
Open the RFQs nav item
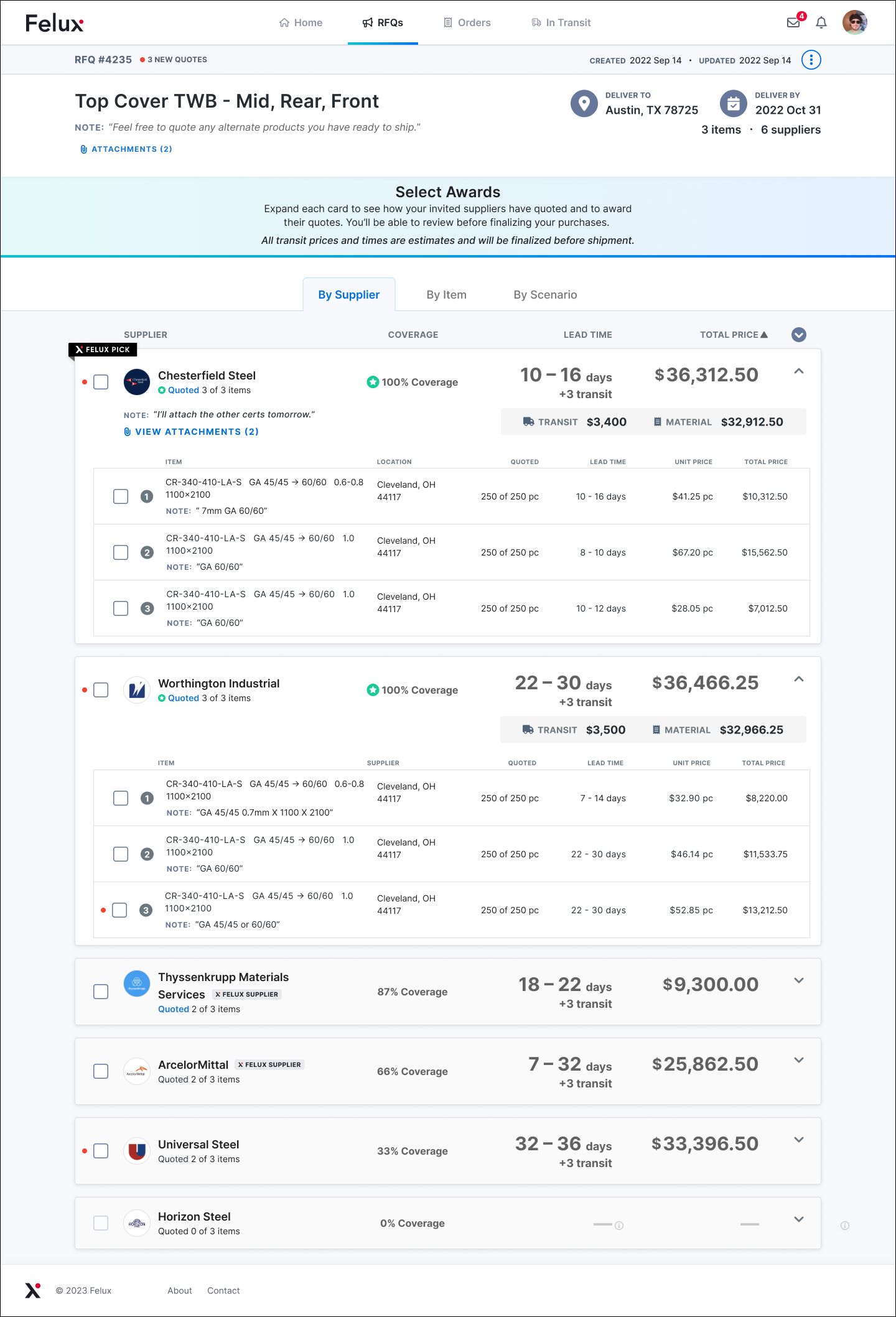coord(383,23)
